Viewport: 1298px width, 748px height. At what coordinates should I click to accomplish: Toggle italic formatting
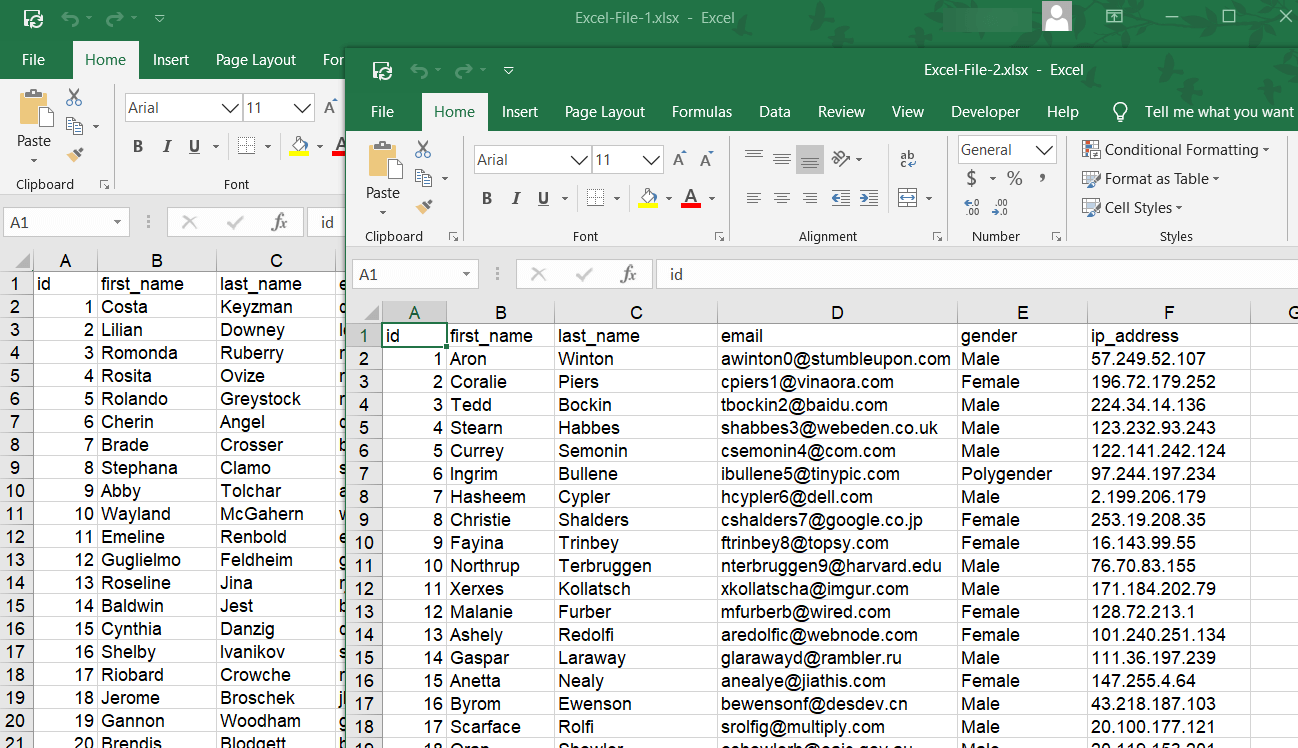pyautogui.click(x=516, y=198)
